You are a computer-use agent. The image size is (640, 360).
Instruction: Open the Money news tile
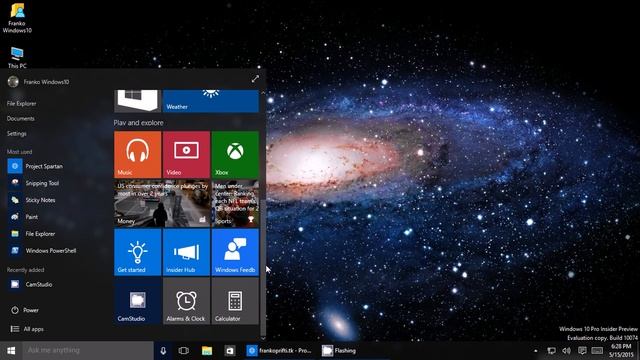click(162, 203)
